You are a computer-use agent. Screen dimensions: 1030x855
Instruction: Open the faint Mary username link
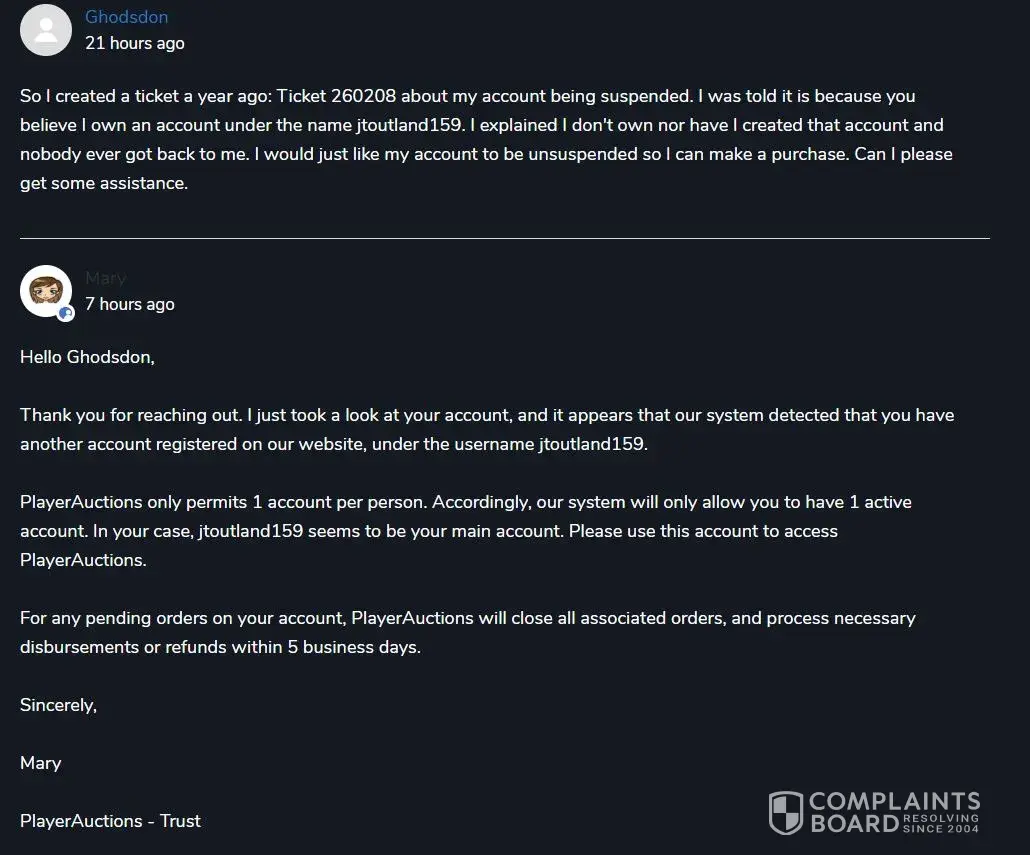coord(105,278)
